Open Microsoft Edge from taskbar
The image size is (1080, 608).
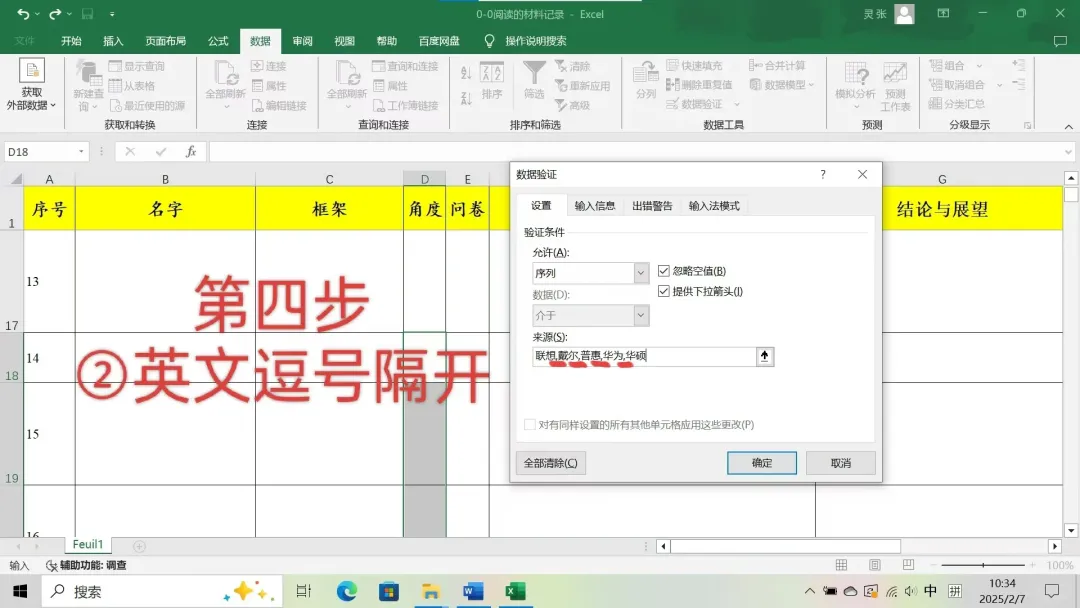point(346,591)
